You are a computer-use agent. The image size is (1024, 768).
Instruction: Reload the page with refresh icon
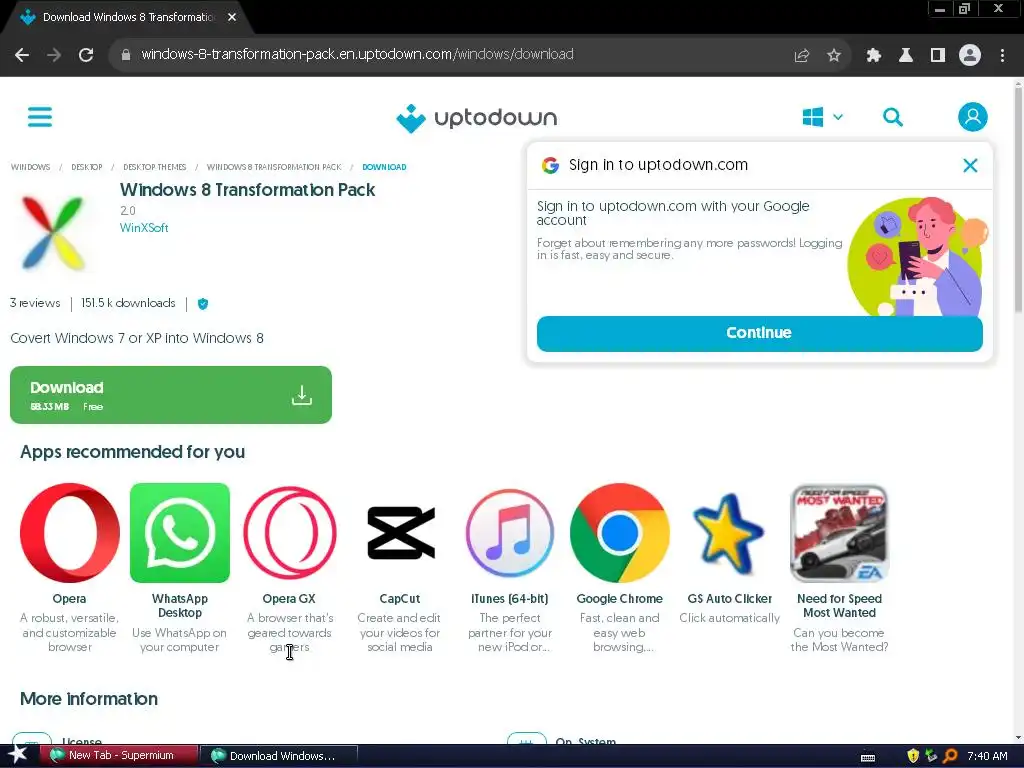click(x=86, y=55)
